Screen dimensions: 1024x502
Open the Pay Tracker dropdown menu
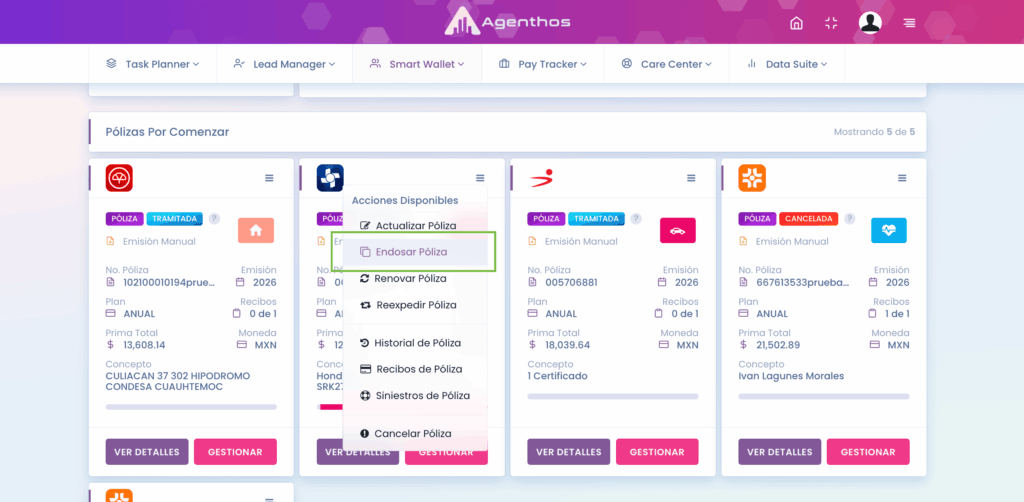543,64
